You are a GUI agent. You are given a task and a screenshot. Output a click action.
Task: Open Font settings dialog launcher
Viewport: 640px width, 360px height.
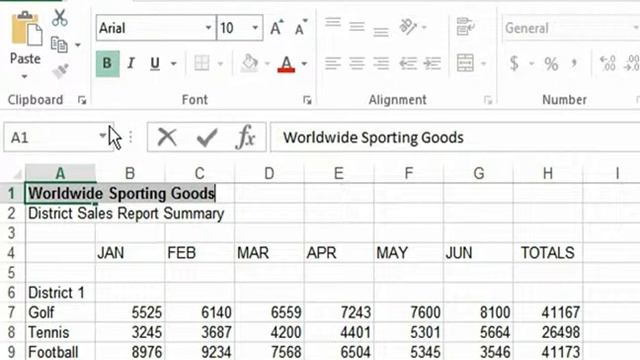(x=307, y=100)
